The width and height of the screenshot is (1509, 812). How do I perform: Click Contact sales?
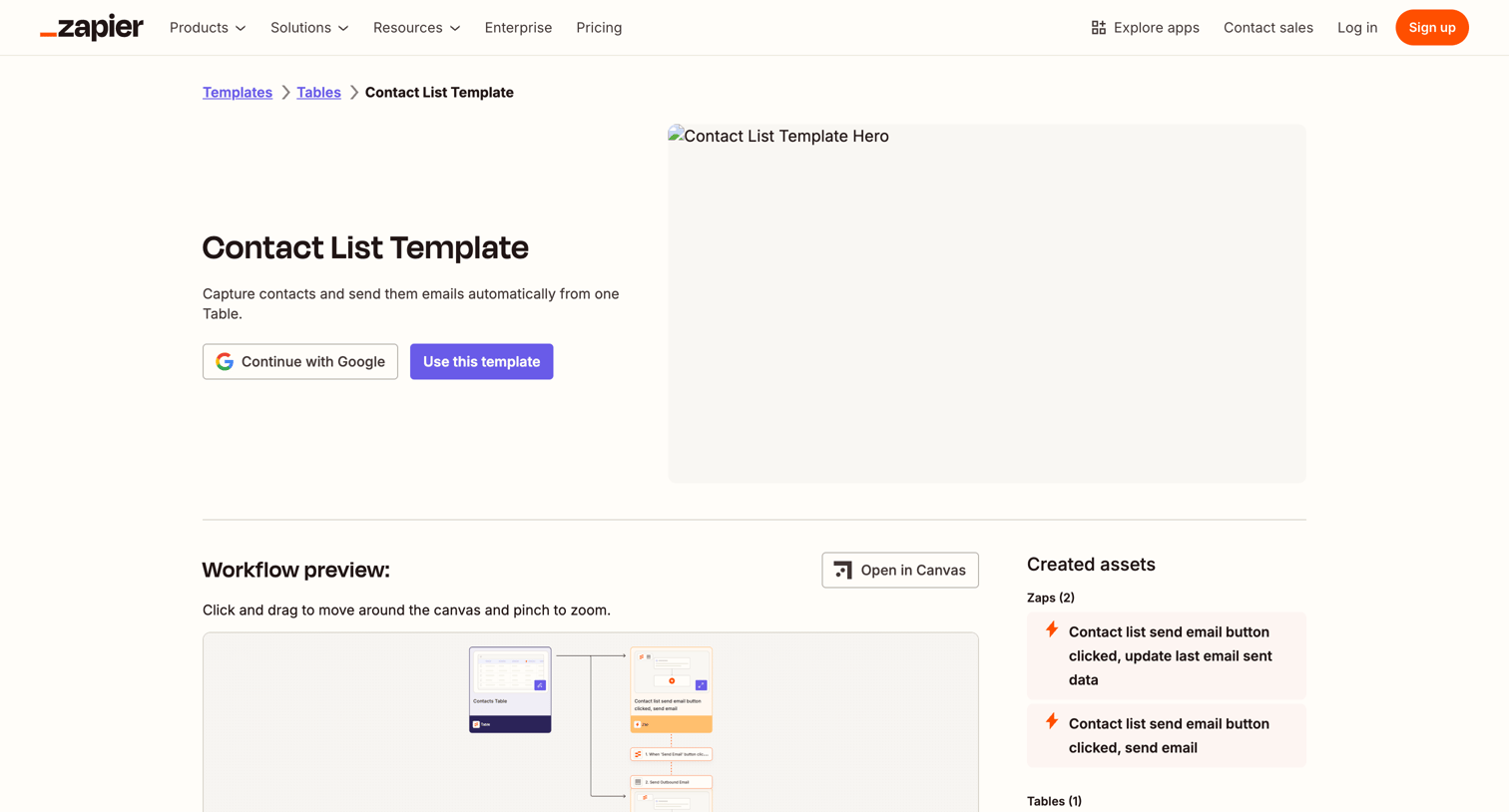pyautogui.click(x=1267, y=28)
